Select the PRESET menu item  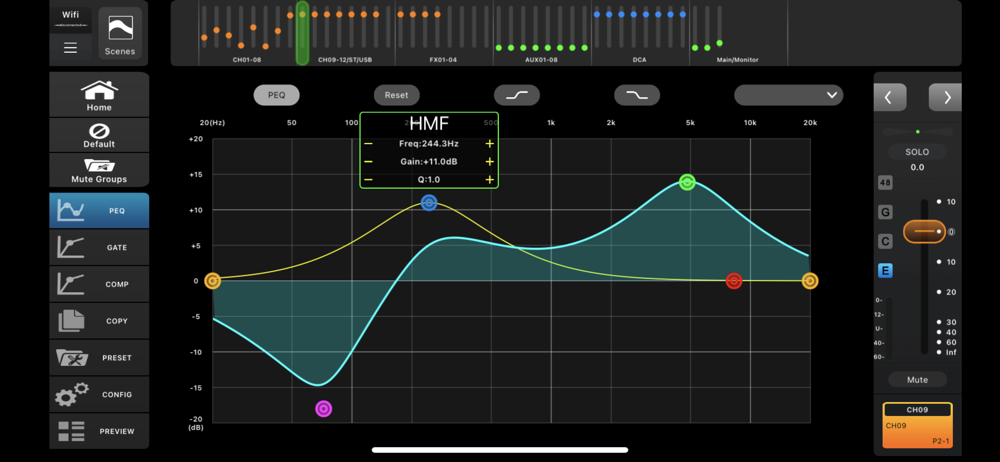(x=99, y=357)
